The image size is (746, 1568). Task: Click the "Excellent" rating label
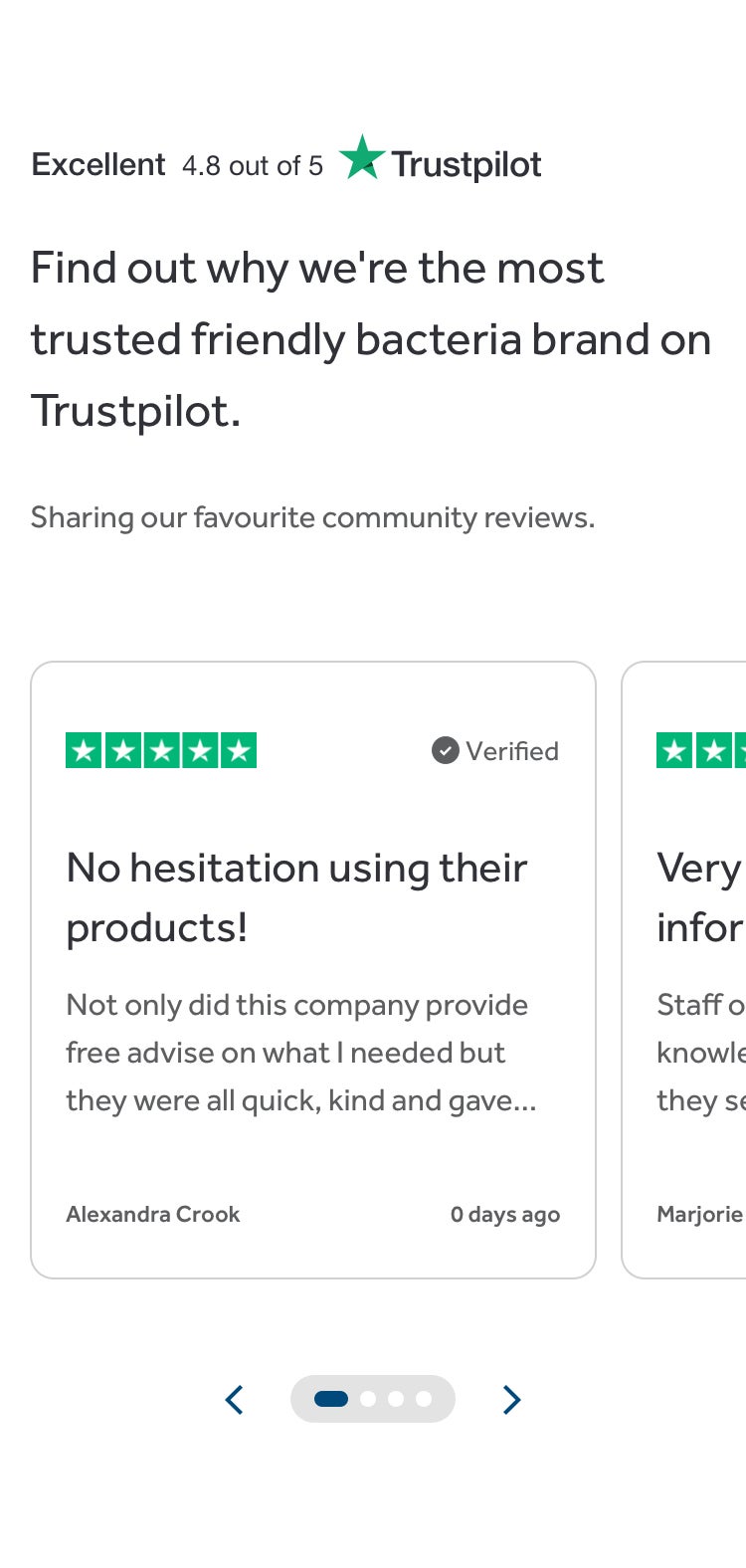tap(98, 164)
